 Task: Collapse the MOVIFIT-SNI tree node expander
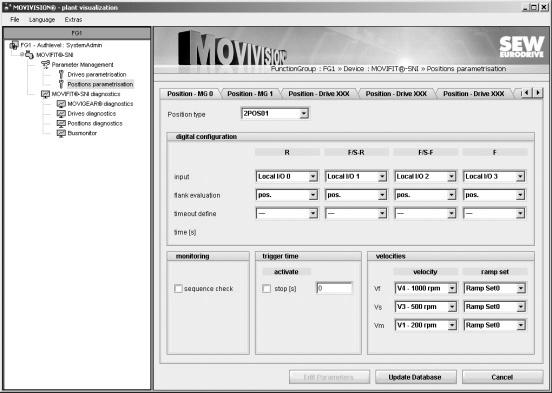[x=22, y=55]
